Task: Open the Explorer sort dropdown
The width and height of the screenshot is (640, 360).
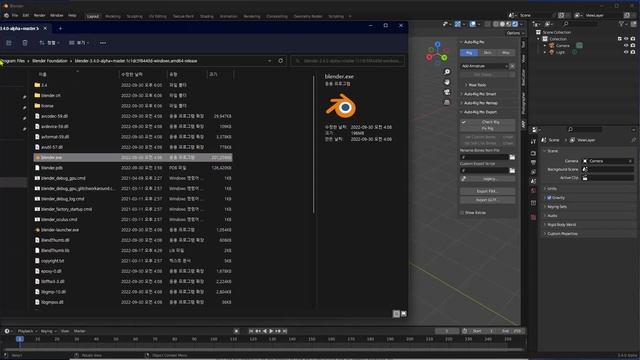Action: 49,42
